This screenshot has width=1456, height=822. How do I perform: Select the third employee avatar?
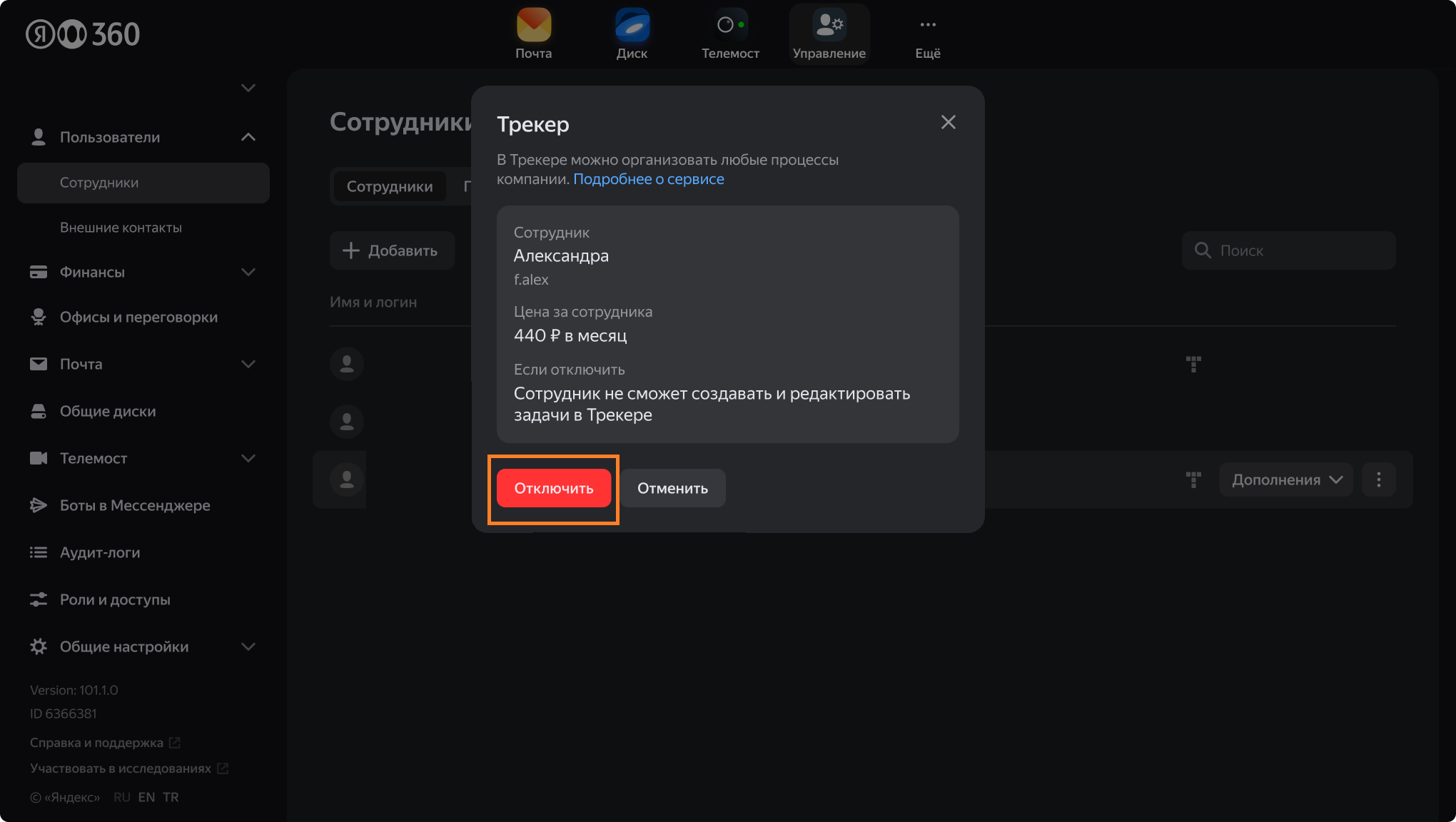(347, 479)
